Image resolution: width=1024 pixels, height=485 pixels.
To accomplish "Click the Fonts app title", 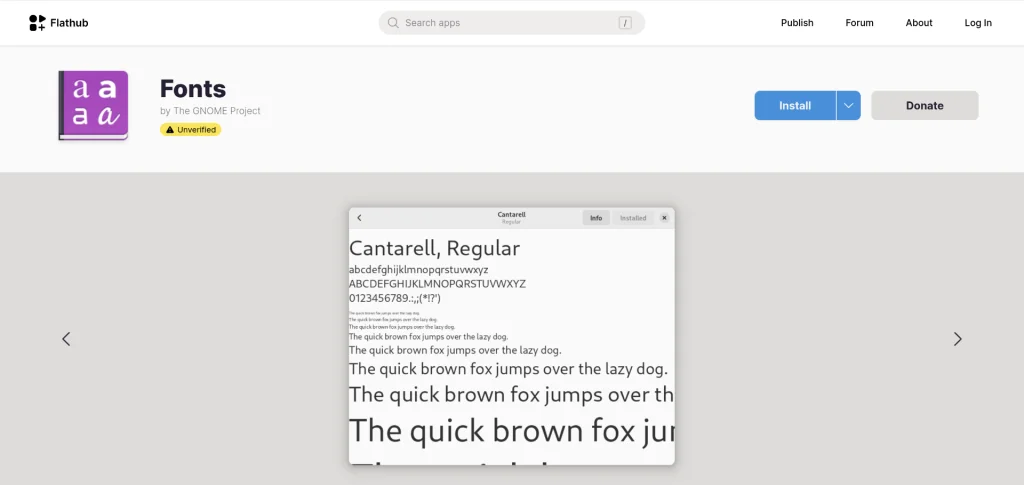I will [193, 89].
